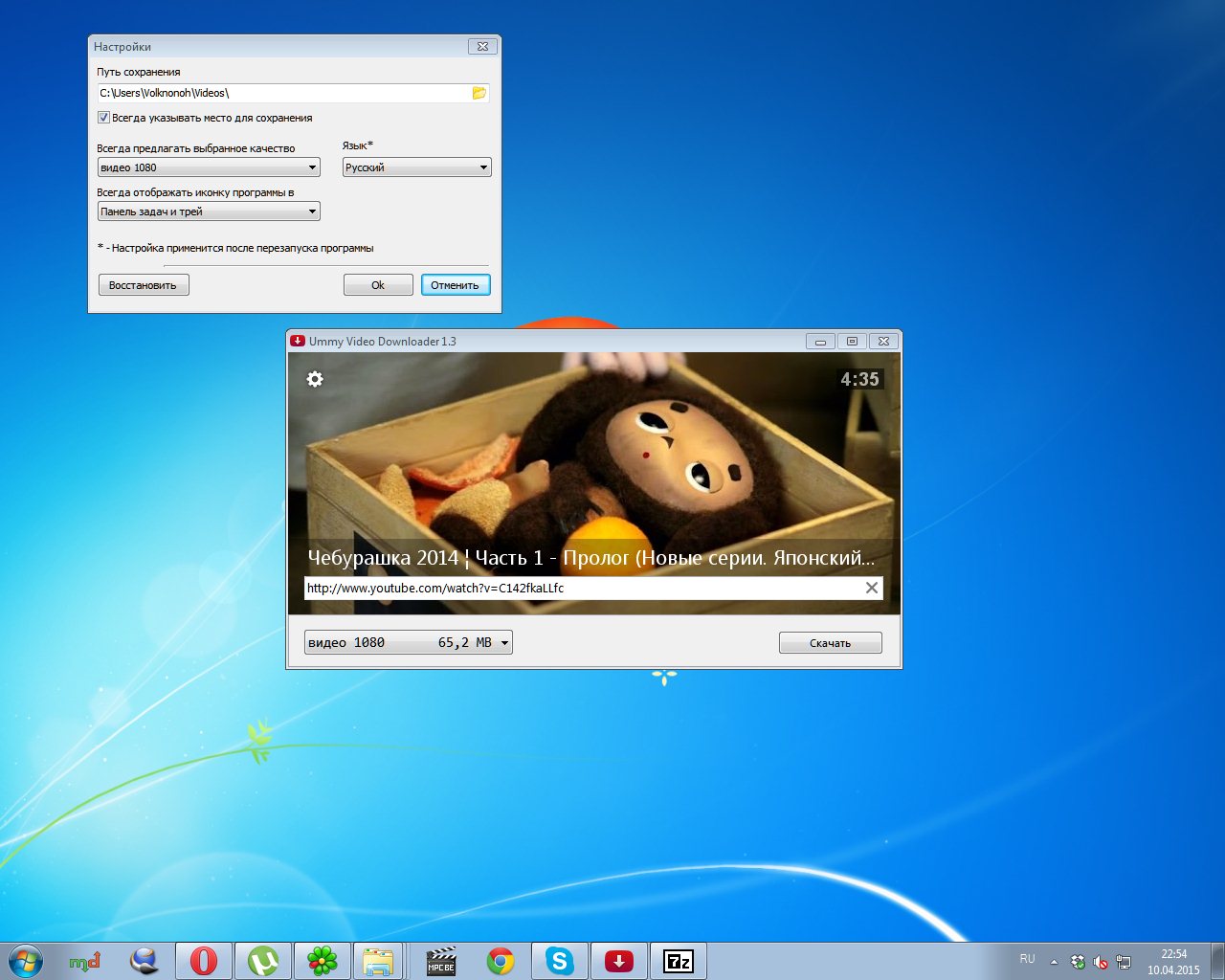This screenshot has height=980, width=1225.
Task: Click the 'Восстановить' button
Action: pos(144,285)
